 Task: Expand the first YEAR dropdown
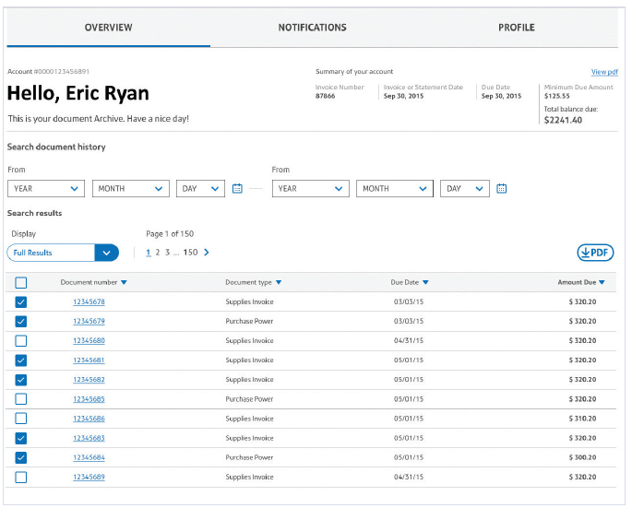coord(46,188)
